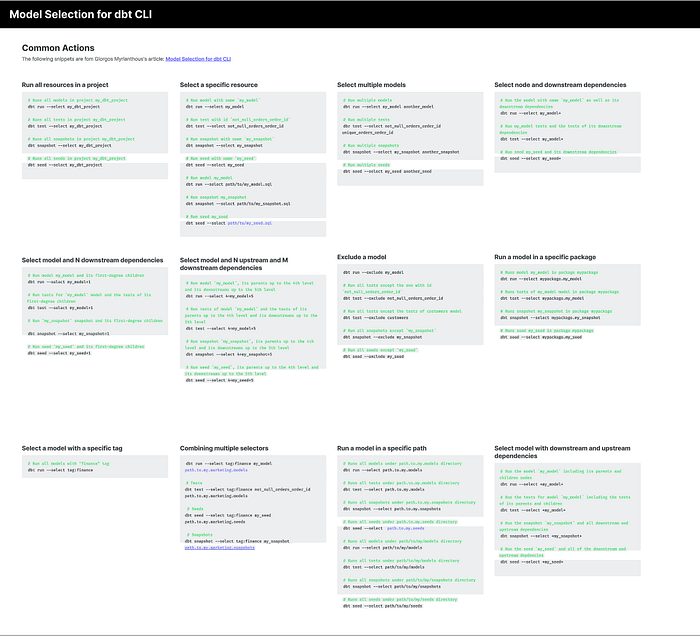This screenshot has width=700, height=637.
Task: Click the line 'dbt snapshot --select my_snapshot+1'
Action: 68,334
